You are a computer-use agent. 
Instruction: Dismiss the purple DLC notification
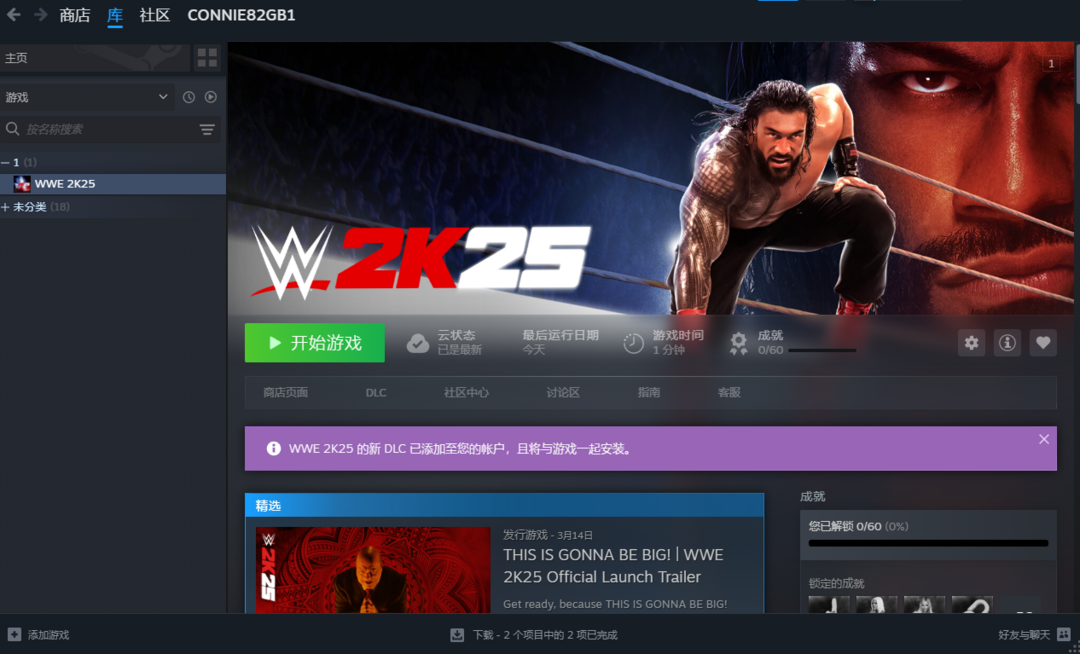click(x=1044, y=439)
